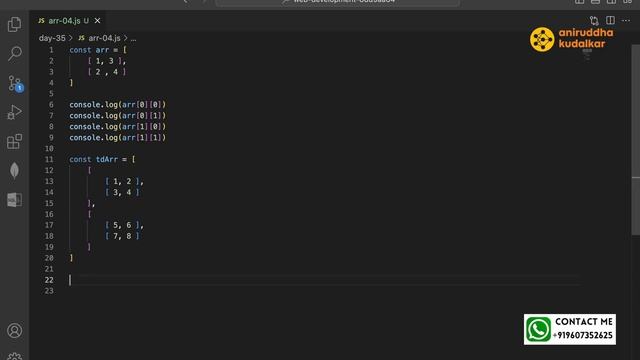
Task: Click the text 'console.log(arr[0][0])'
Action: pos(118,104)
